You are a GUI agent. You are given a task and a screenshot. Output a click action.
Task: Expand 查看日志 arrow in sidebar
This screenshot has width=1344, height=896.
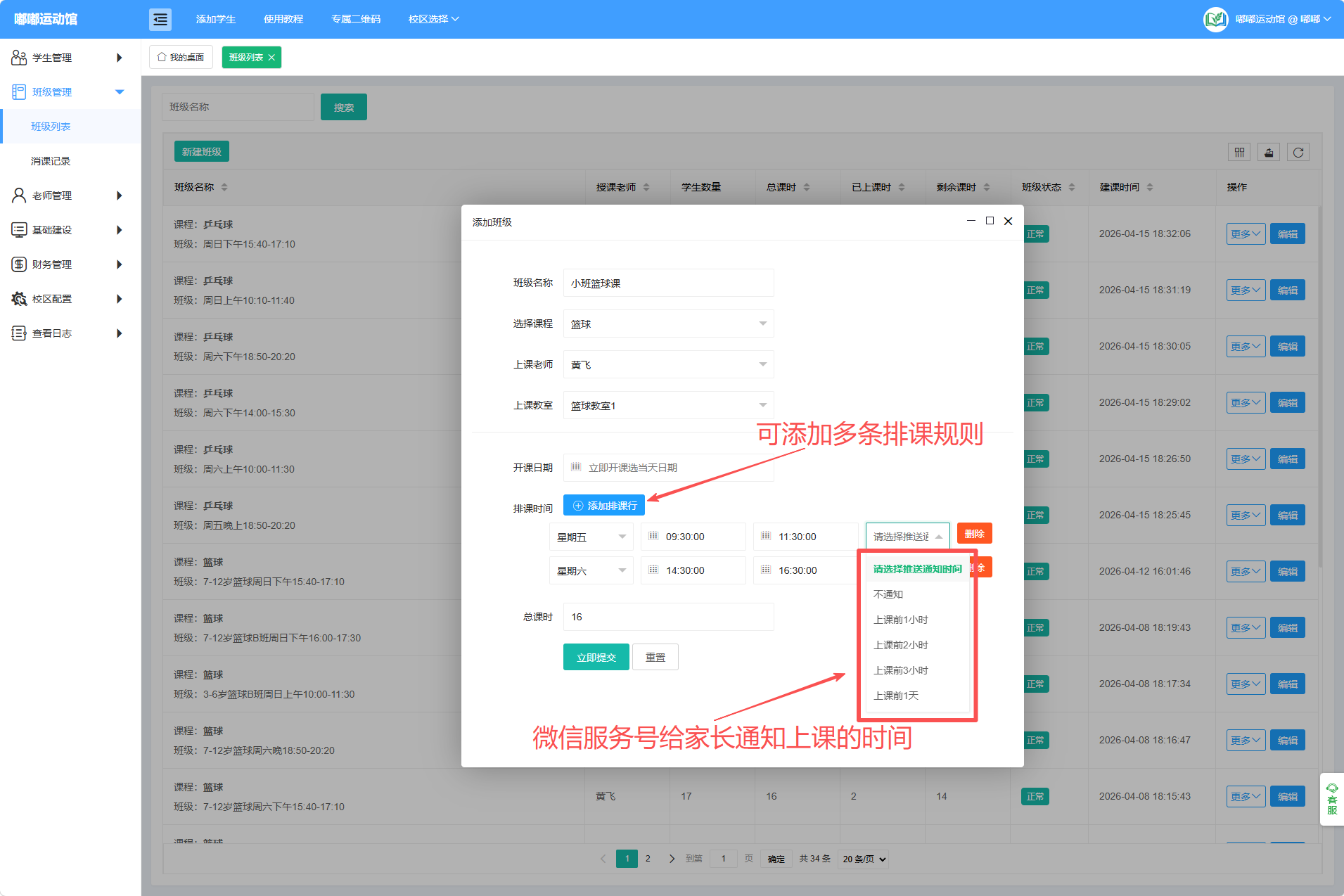(120, 333)
